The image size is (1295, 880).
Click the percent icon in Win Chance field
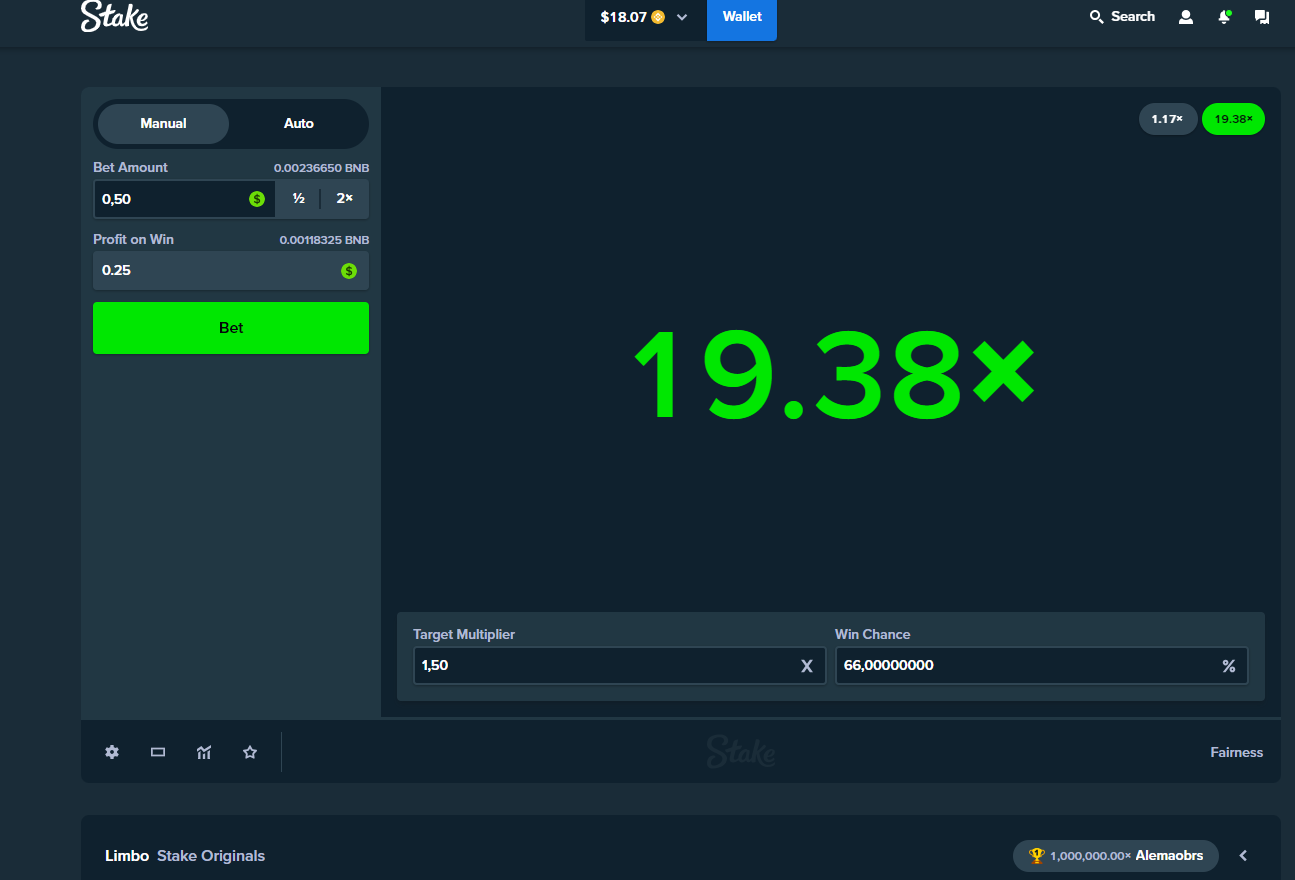(1229, 666)
